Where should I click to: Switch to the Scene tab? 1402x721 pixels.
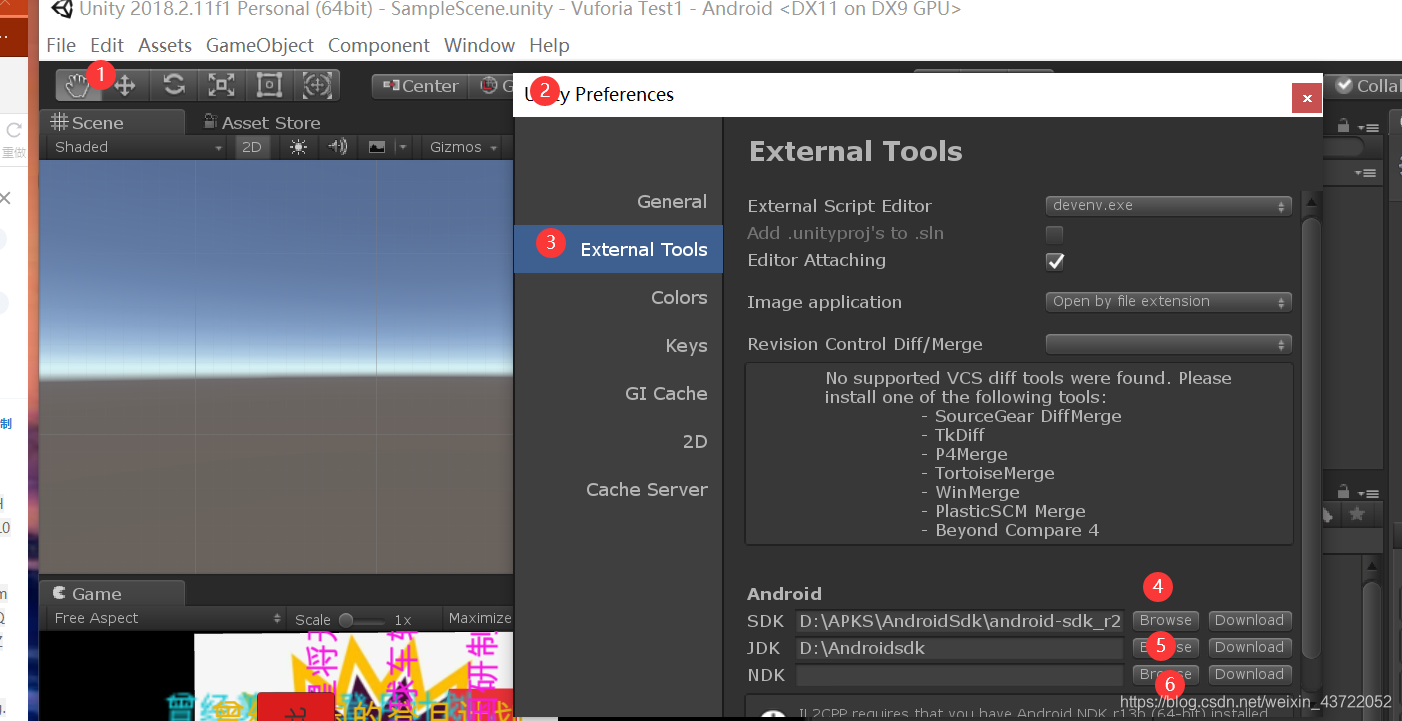coord(112,122)
